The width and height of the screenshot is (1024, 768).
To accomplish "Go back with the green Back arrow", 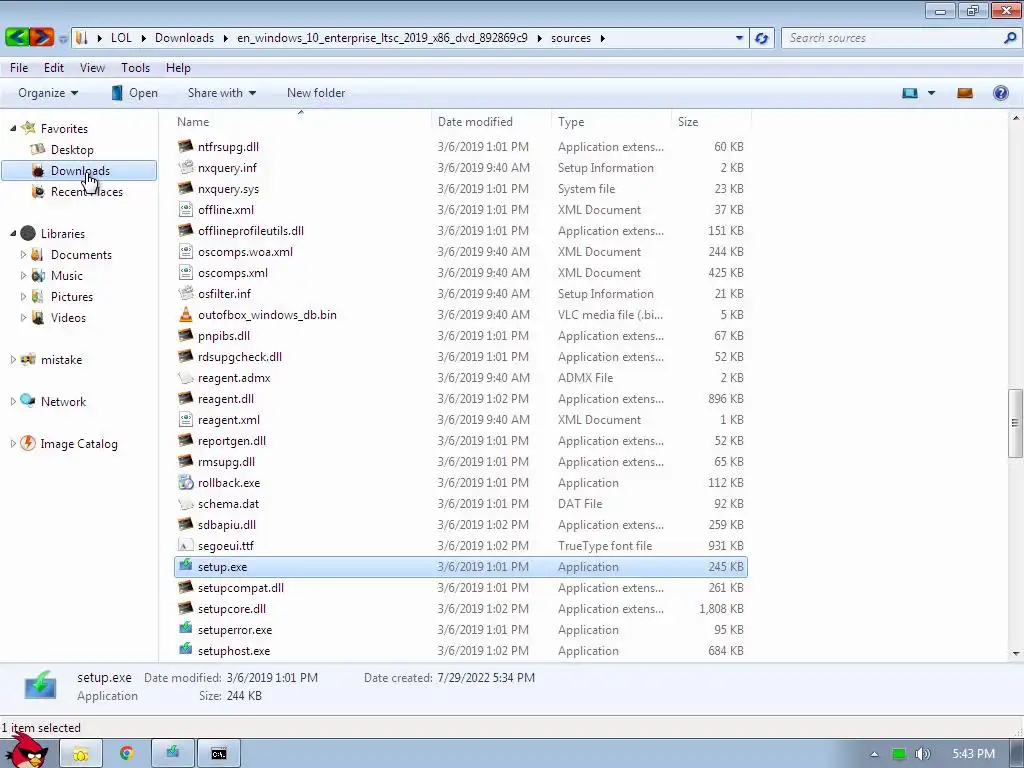I will tap(16, 37).
